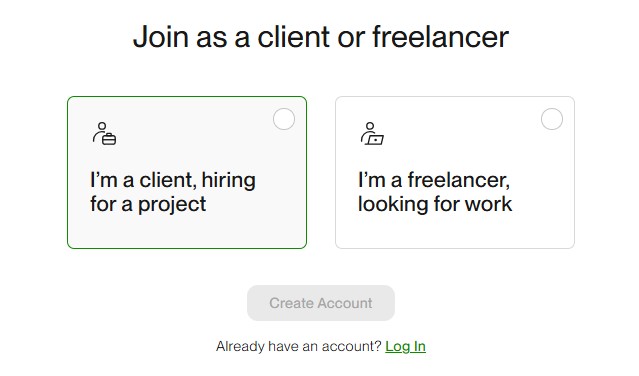Open the Log In link

pos(405,346)
